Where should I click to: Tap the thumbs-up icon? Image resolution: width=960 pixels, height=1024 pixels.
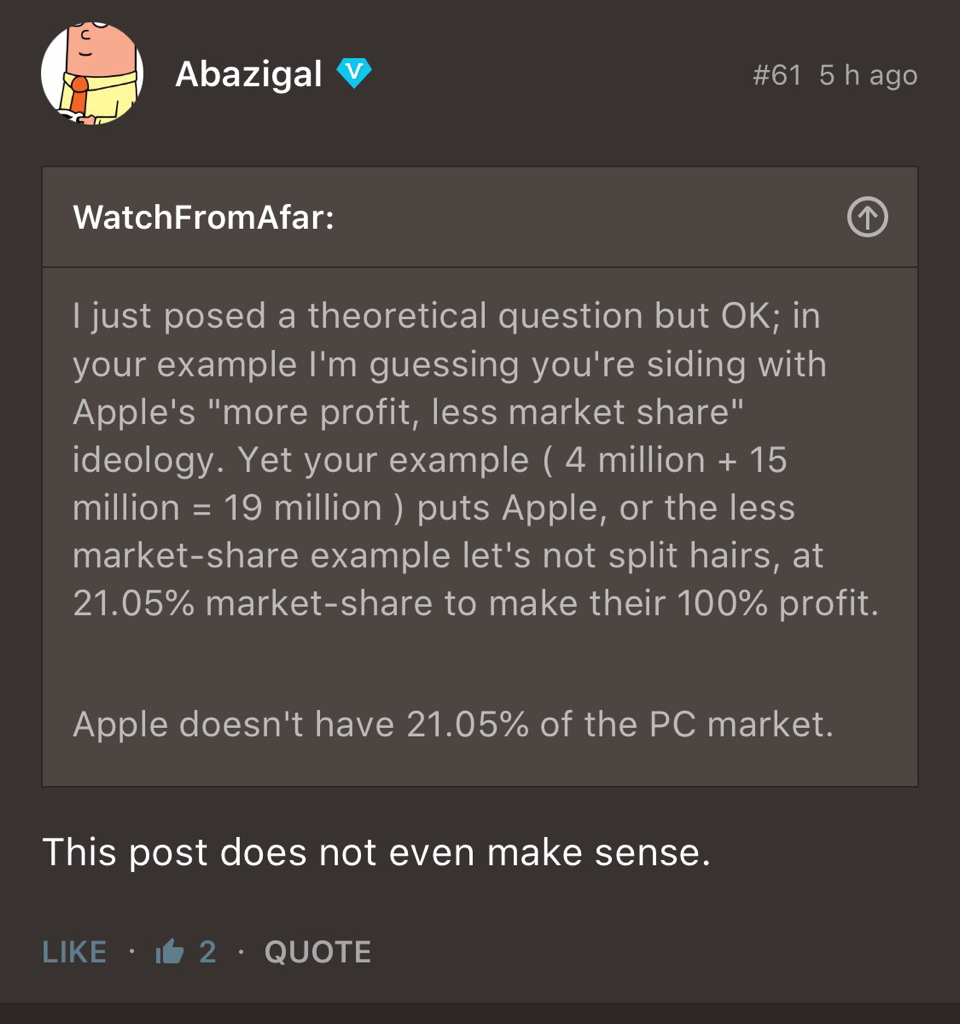point(170,952)
